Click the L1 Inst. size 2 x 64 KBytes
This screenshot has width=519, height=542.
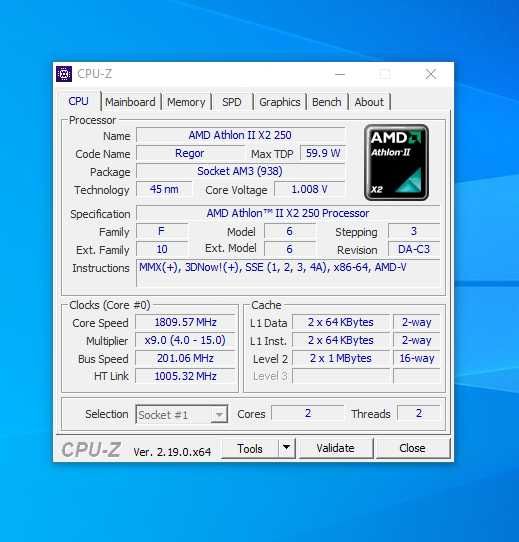pyautogui.click(x=341, y=340)
